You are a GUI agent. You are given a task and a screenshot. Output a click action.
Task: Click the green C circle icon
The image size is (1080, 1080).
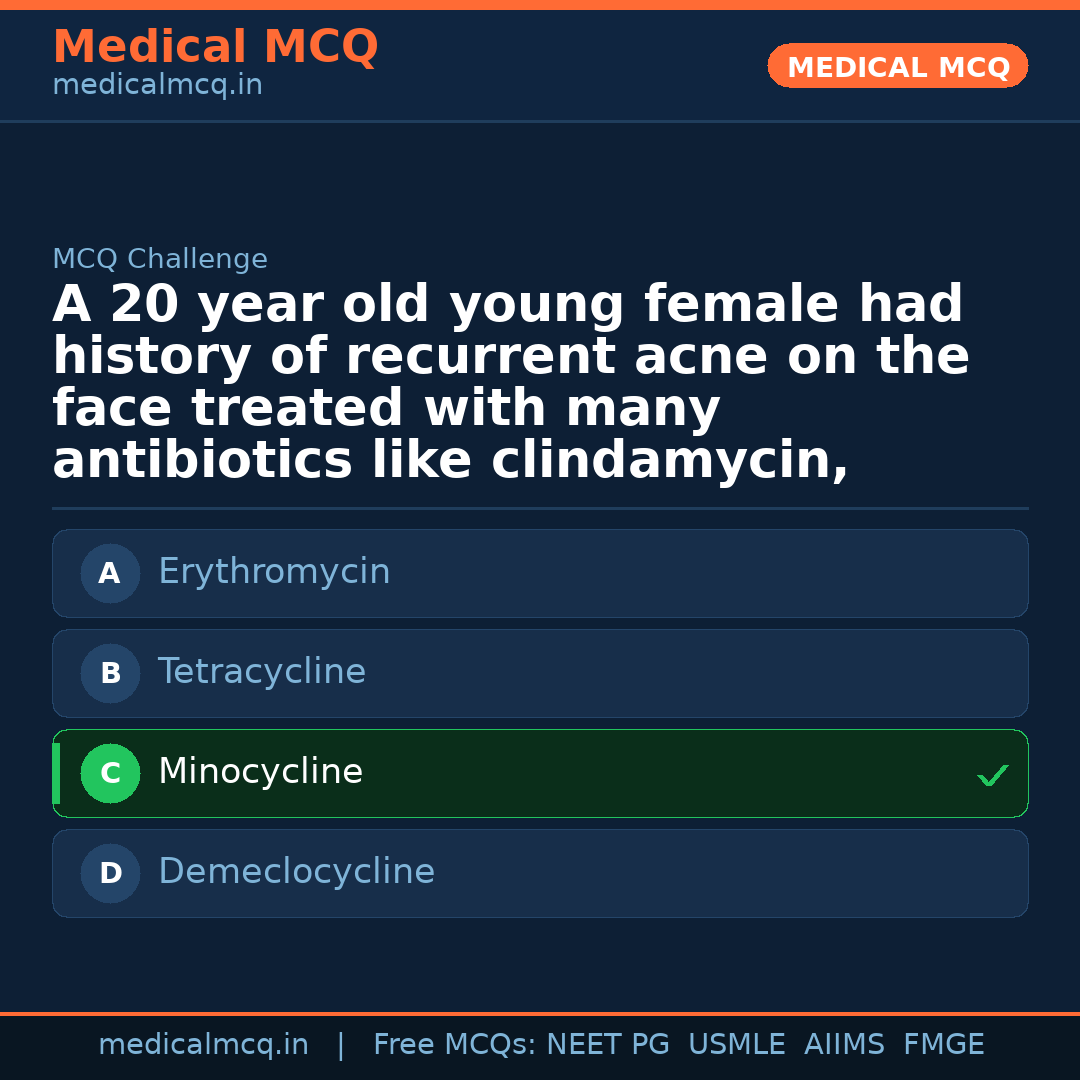click(x=110, y=774)
